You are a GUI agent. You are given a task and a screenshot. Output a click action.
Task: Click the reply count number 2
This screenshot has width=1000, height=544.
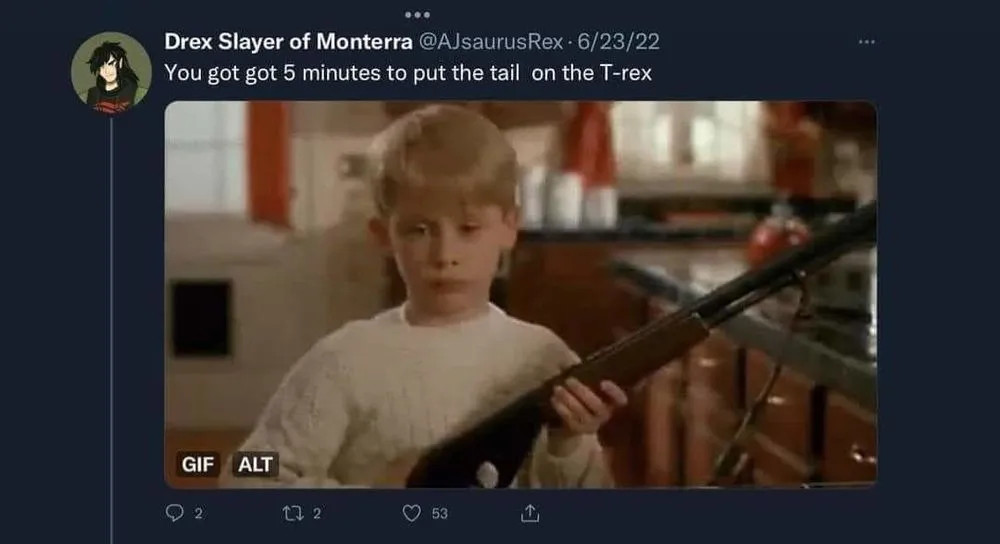pyautogui.click(x=198, y=513)
